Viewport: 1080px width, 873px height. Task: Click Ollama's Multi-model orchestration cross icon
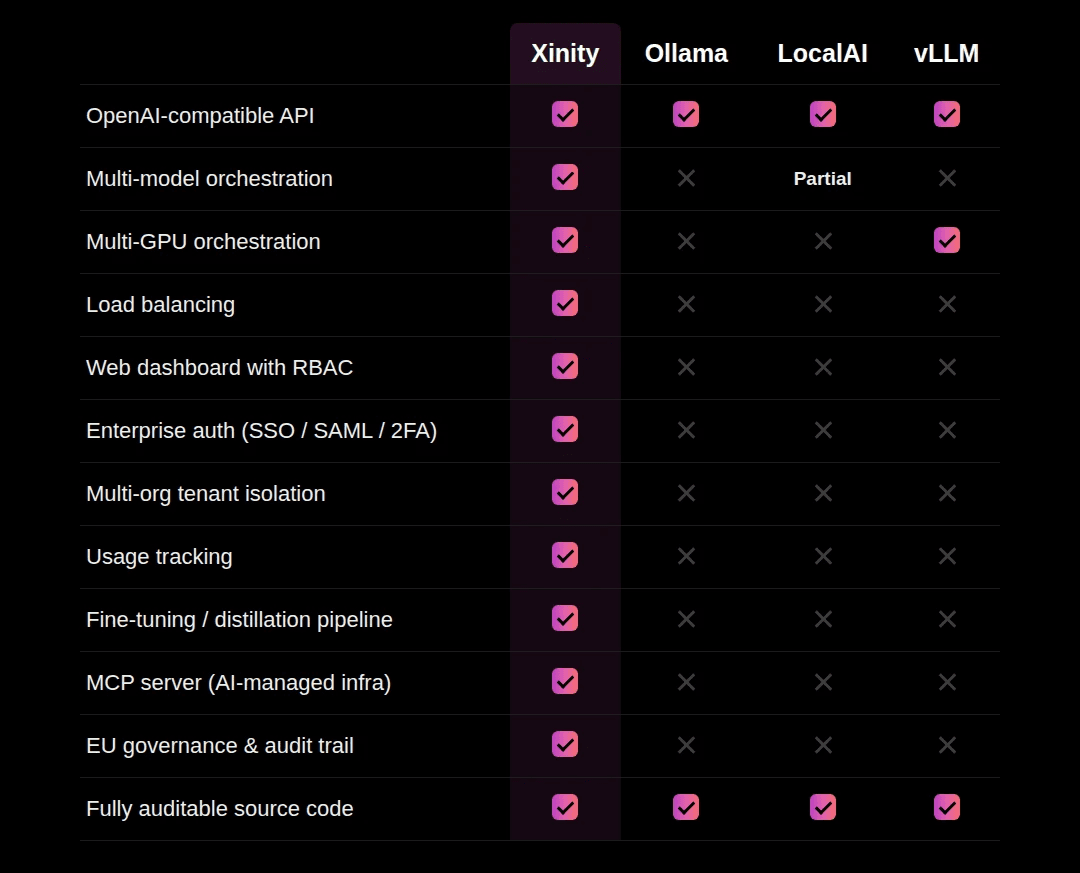pyautogui.click(x=686, y=178)
